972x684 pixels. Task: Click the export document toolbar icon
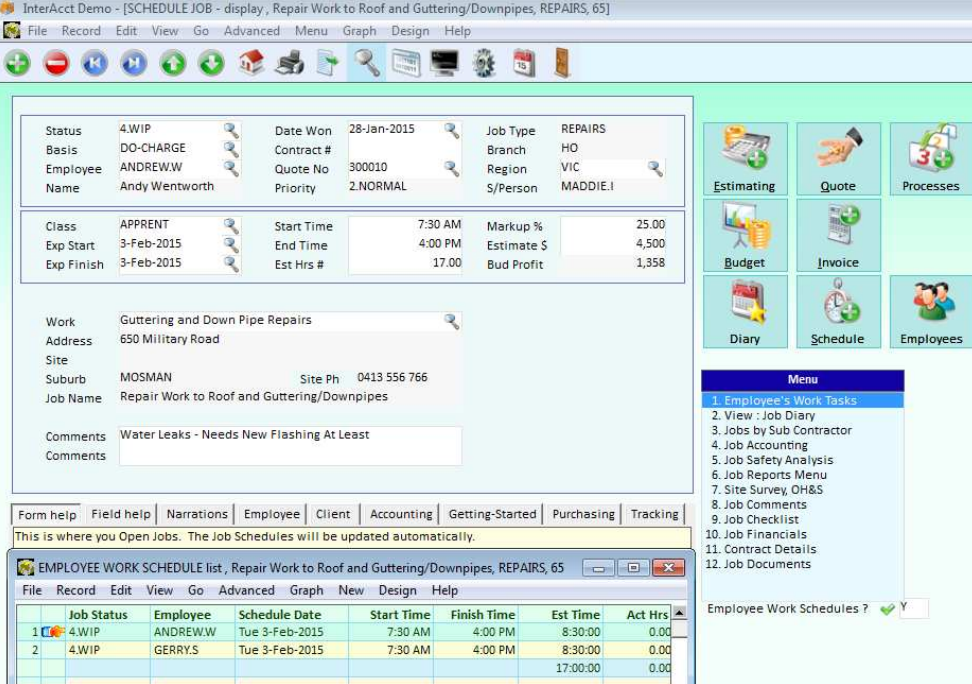coord(328,63)
